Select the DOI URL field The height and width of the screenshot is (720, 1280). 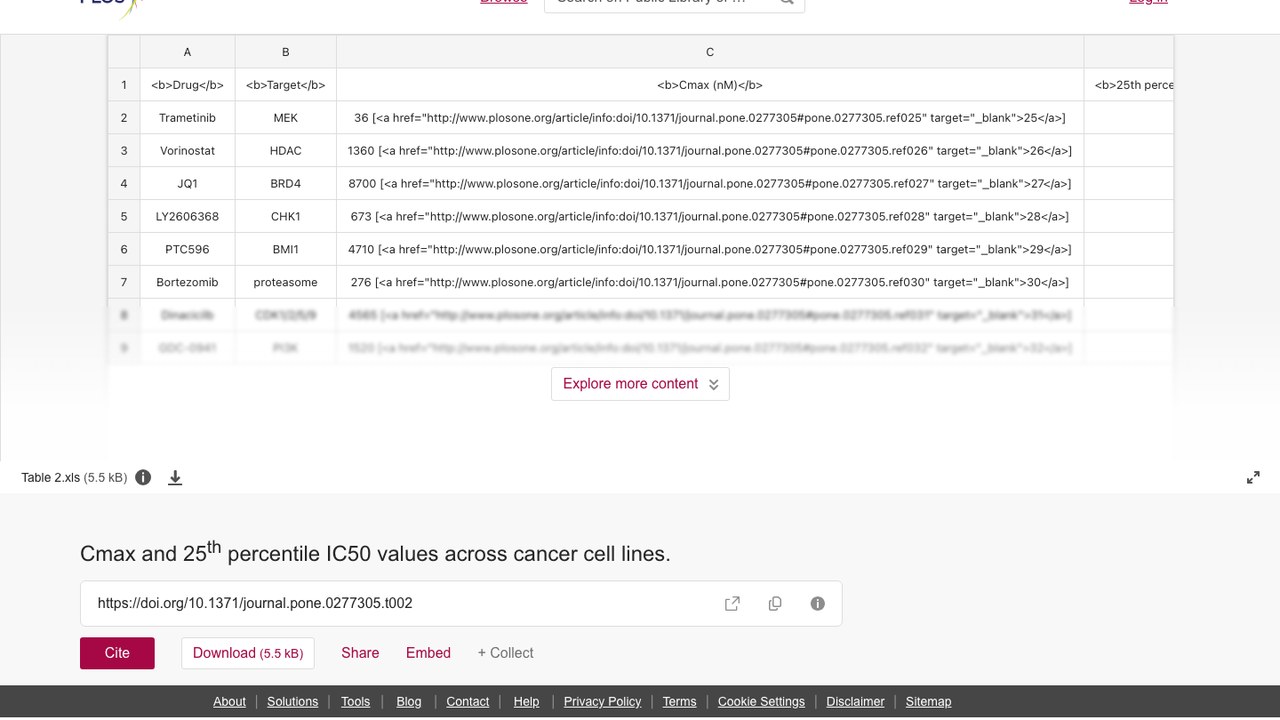coord(461,604)
